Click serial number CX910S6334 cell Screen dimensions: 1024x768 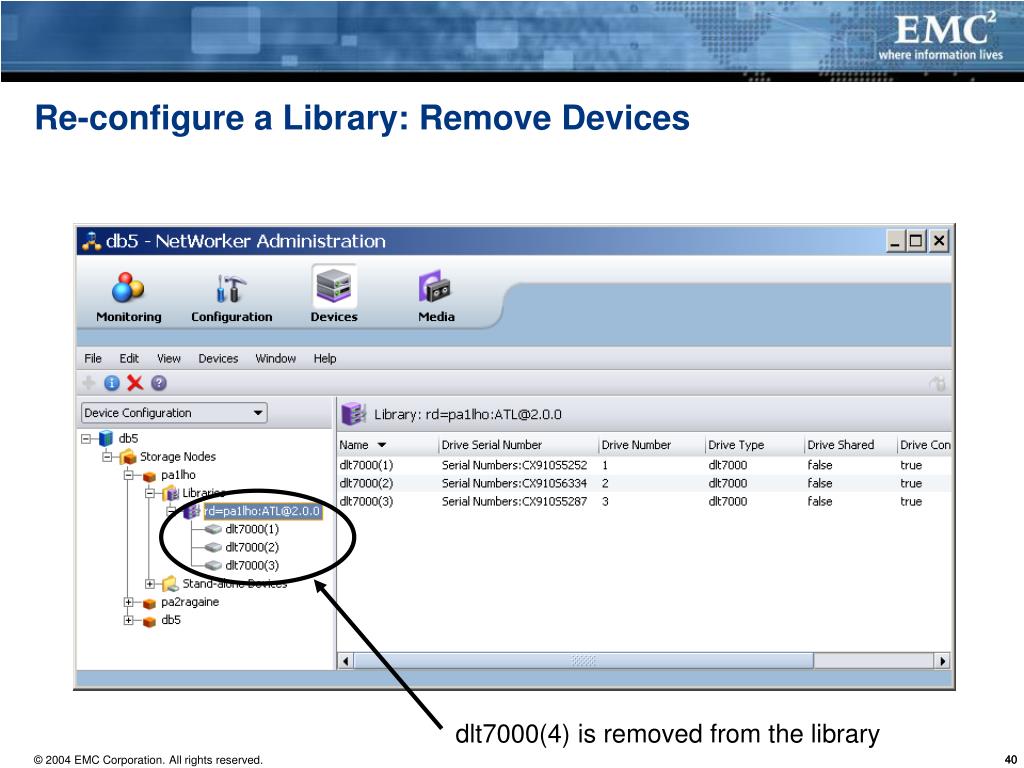tap(515, 483)
